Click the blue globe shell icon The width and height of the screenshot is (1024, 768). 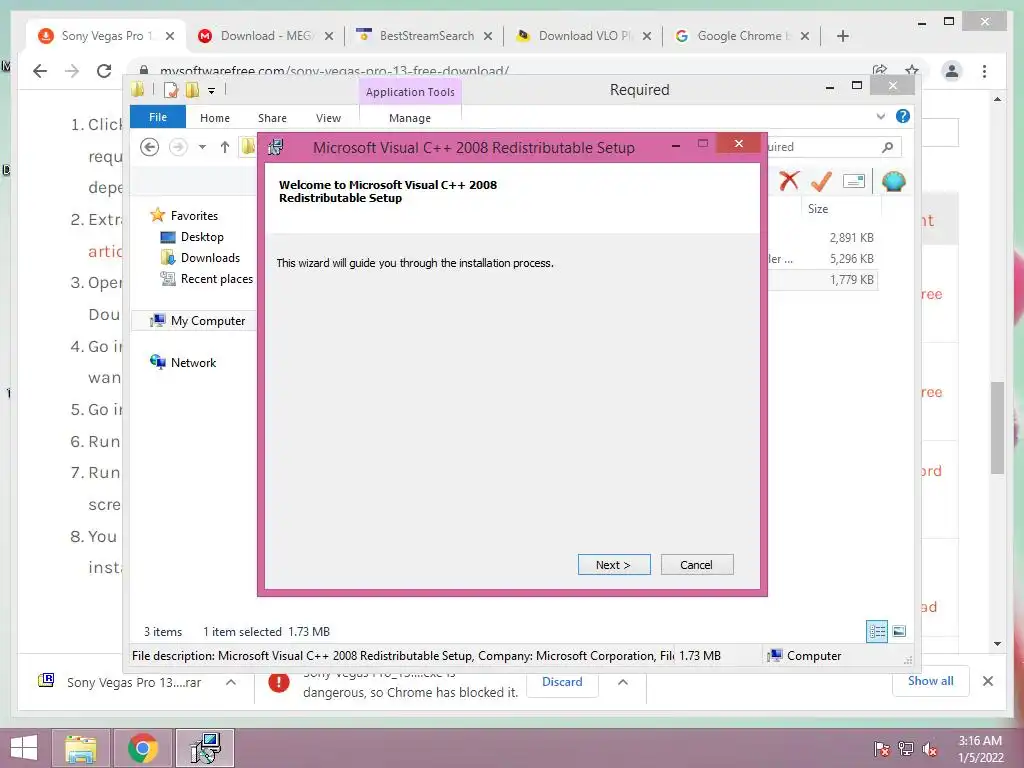click(893, 181)
